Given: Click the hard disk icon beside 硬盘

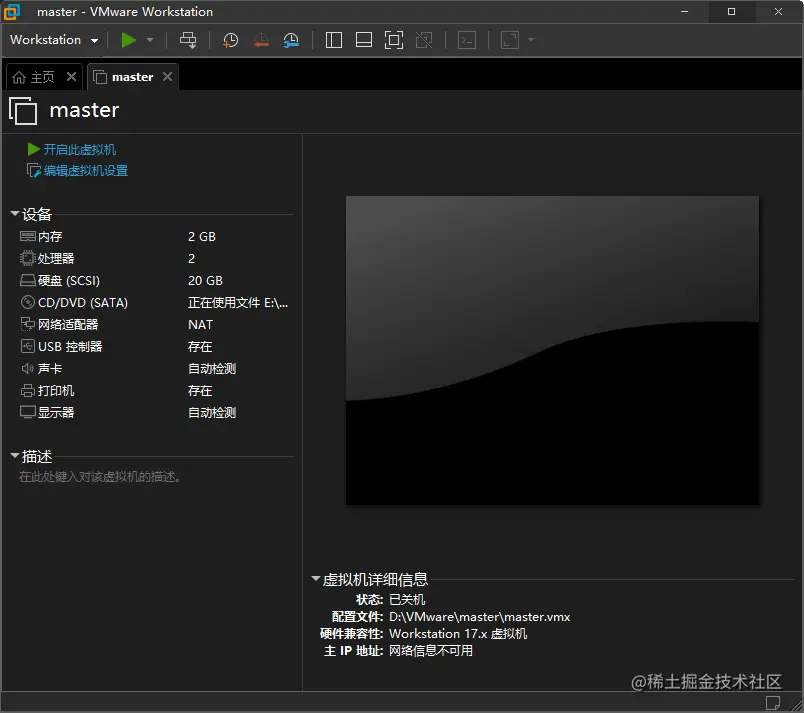Looking at the screenshot, I should pyautogui.click(x=28, y=280).
